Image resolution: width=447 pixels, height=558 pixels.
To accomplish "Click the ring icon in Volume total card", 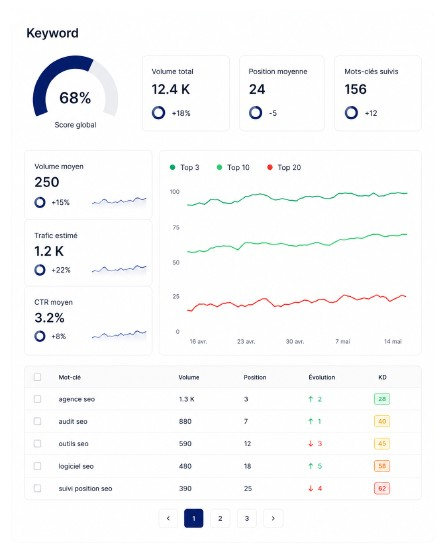I will (158, 113).
